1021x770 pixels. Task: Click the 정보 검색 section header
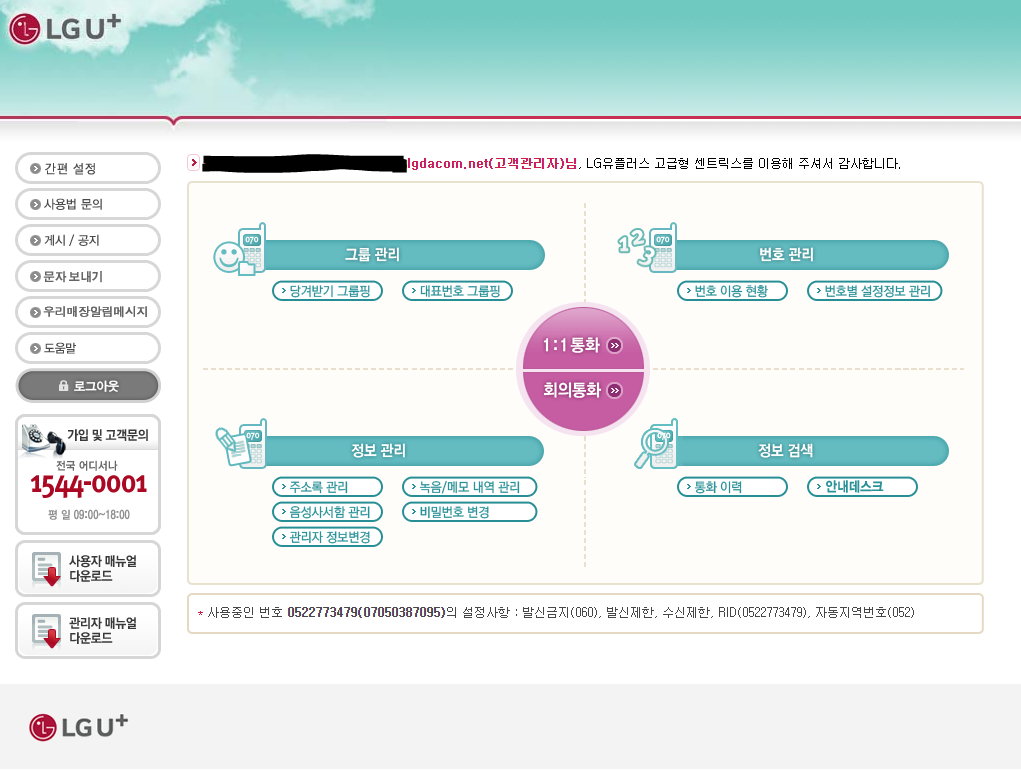click(x=811, y=450)
